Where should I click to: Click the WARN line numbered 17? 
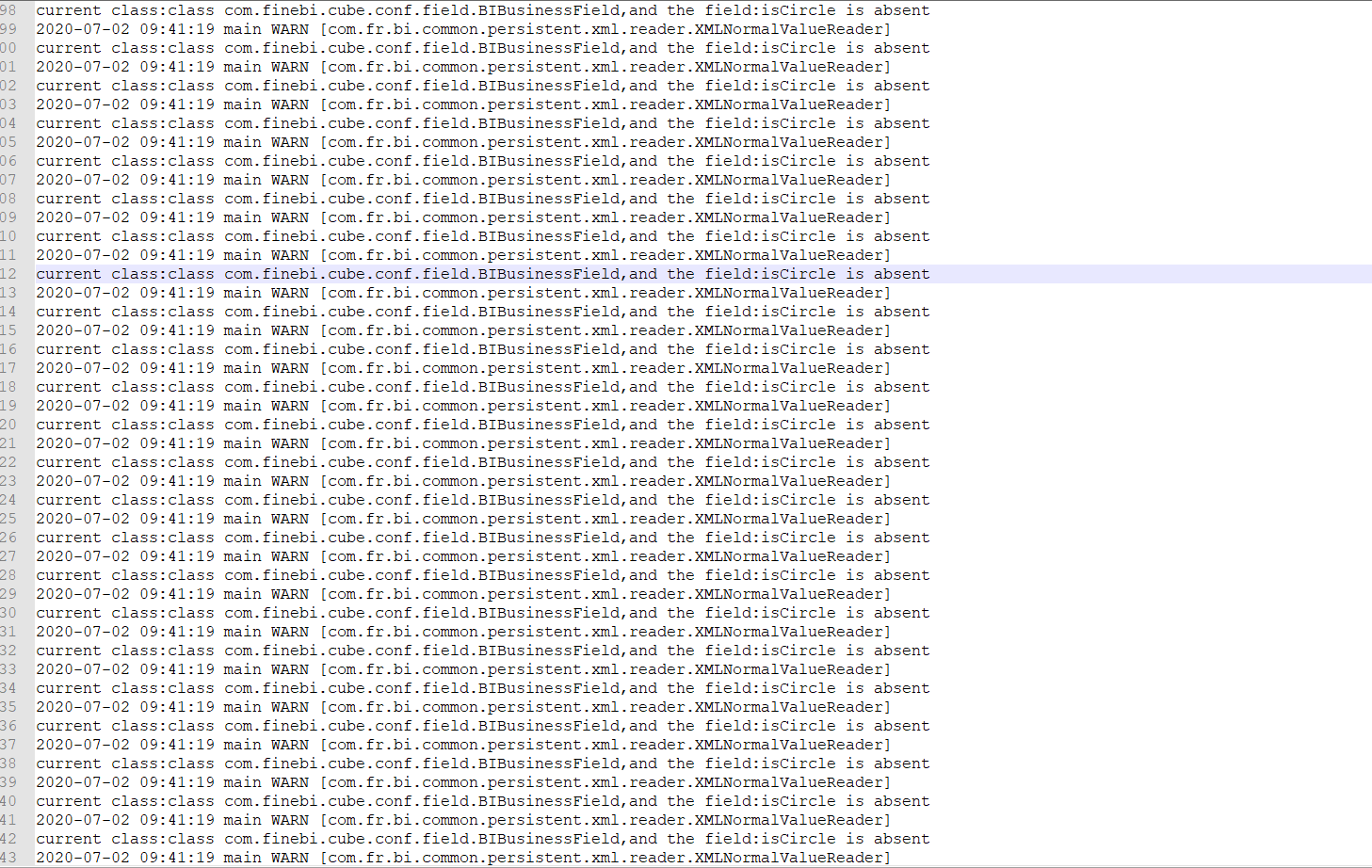(x=463, y=368)
